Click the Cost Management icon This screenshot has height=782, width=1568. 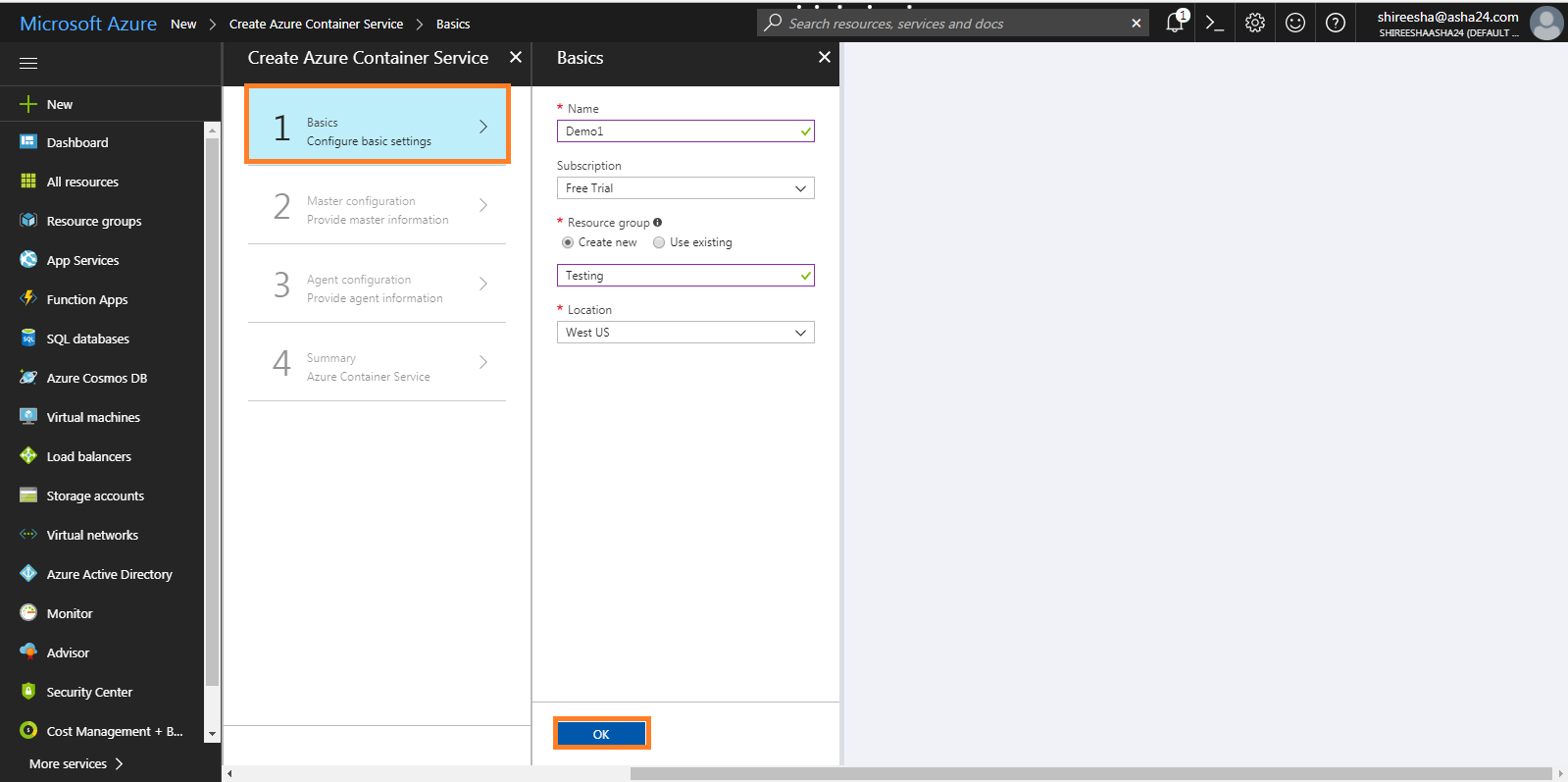click(x=28, y=730)
